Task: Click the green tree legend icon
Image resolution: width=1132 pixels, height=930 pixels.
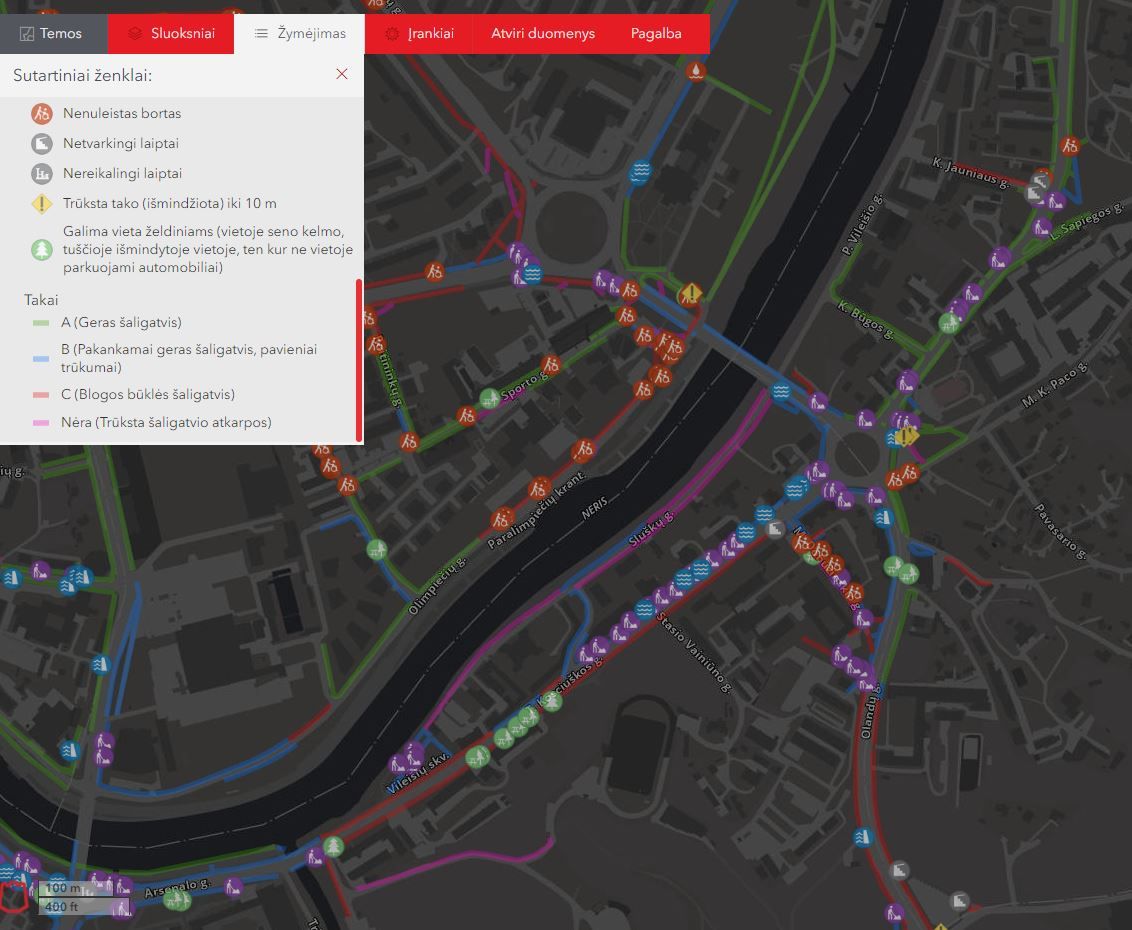Action: (41, 250)
